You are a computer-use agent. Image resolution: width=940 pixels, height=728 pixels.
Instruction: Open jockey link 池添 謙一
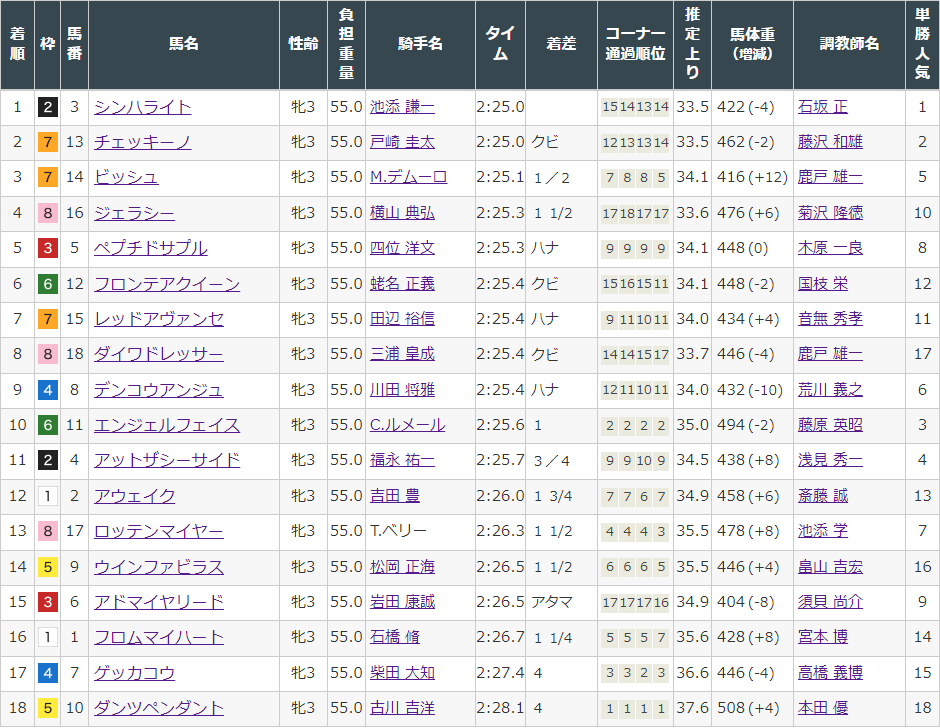pyautogui.click(x=402, y=107)
